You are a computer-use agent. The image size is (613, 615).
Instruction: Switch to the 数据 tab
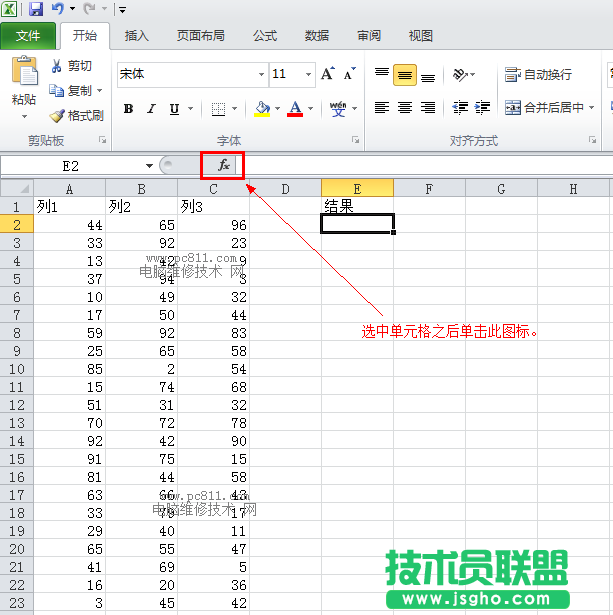[x=317, y=36]
